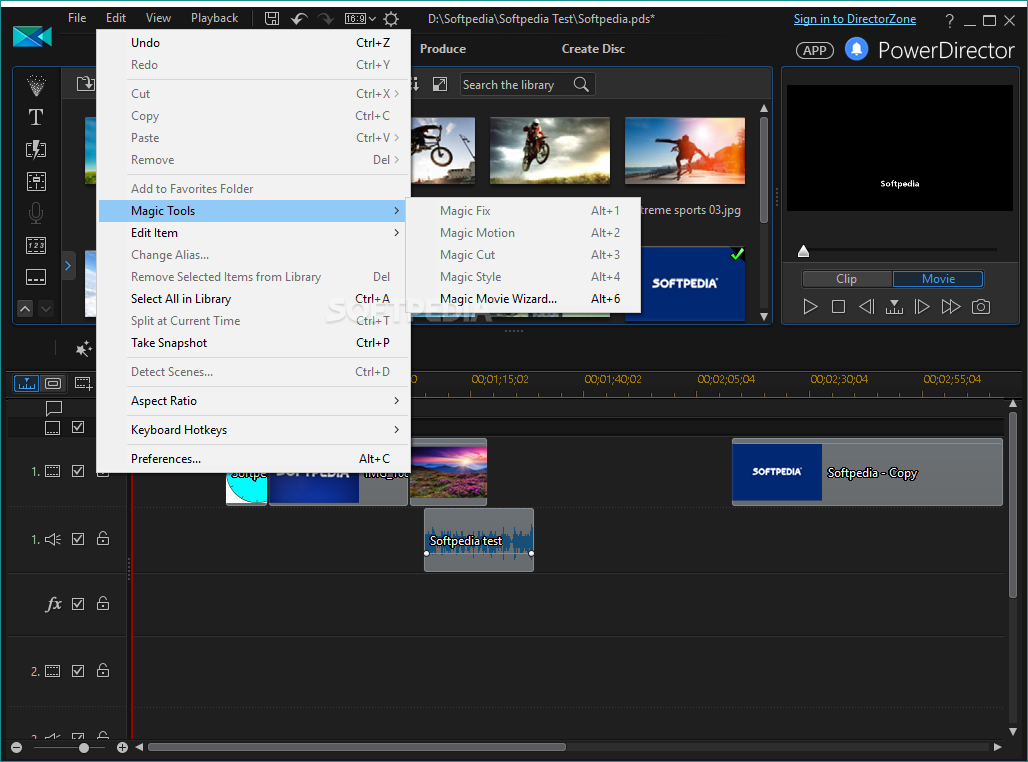Open the settings gear in top toolbar

[391, 18]
